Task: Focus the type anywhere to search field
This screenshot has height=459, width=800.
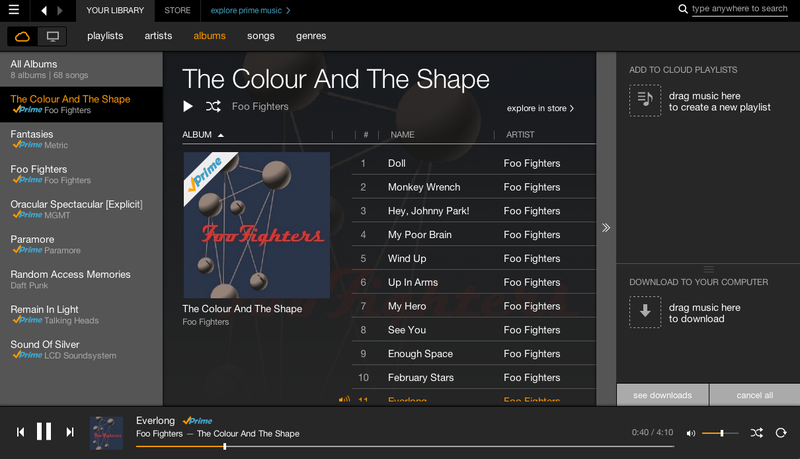Action: (739, 9)
